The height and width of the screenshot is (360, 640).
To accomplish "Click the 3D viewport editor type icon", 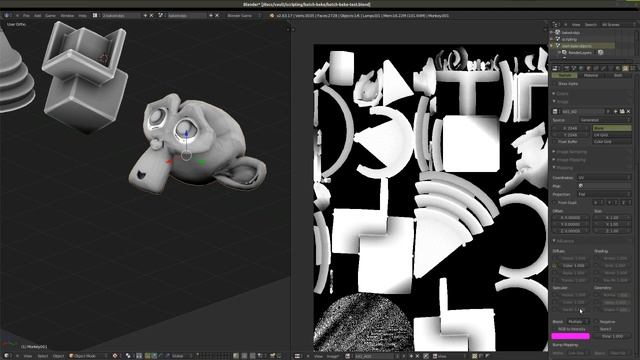I will pyautogui.click(x=7, y=356).
